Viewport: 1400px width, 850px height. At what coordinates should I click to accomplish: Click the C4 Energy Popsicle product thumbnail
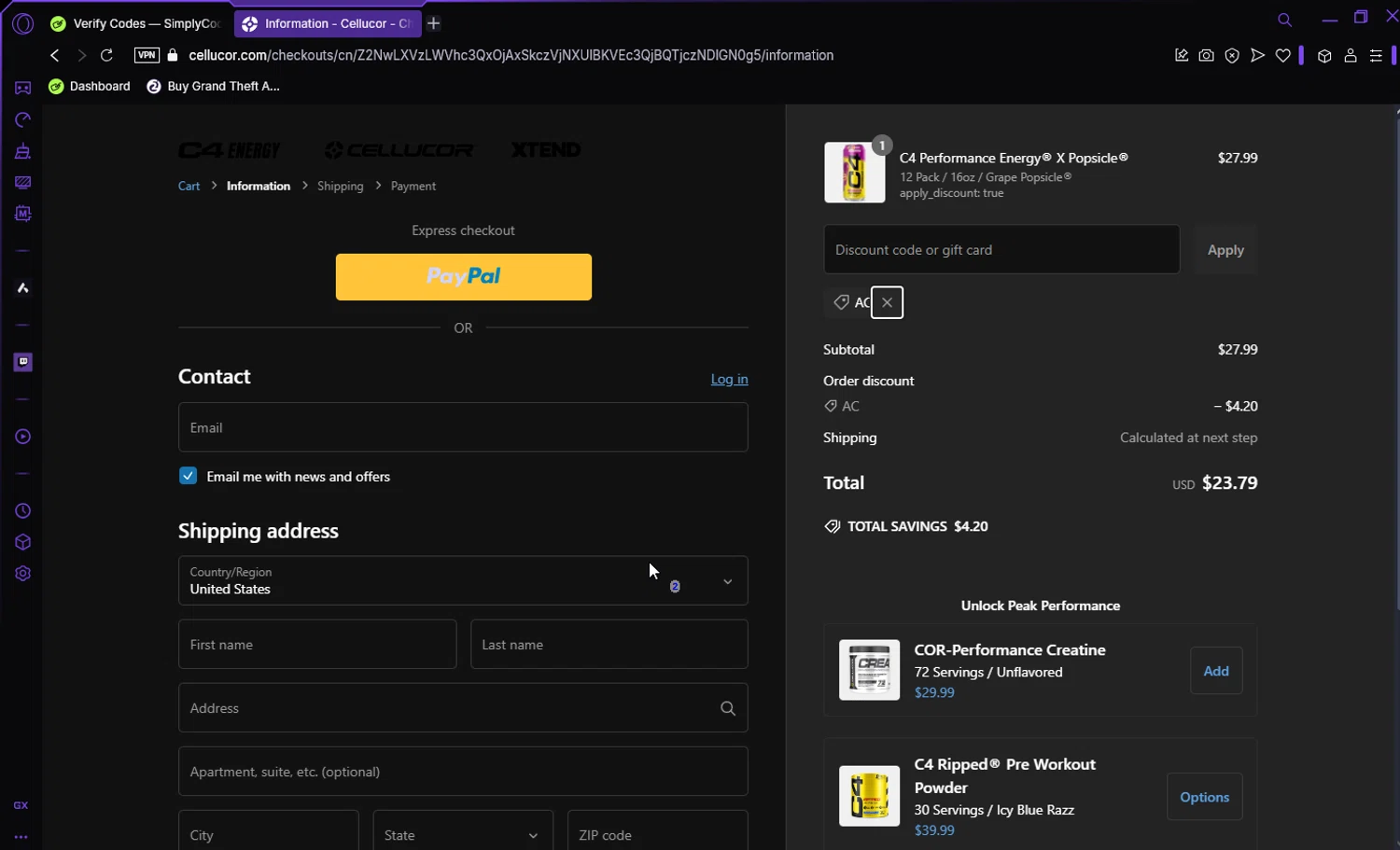pyautogui.click(x=855, y=173)
